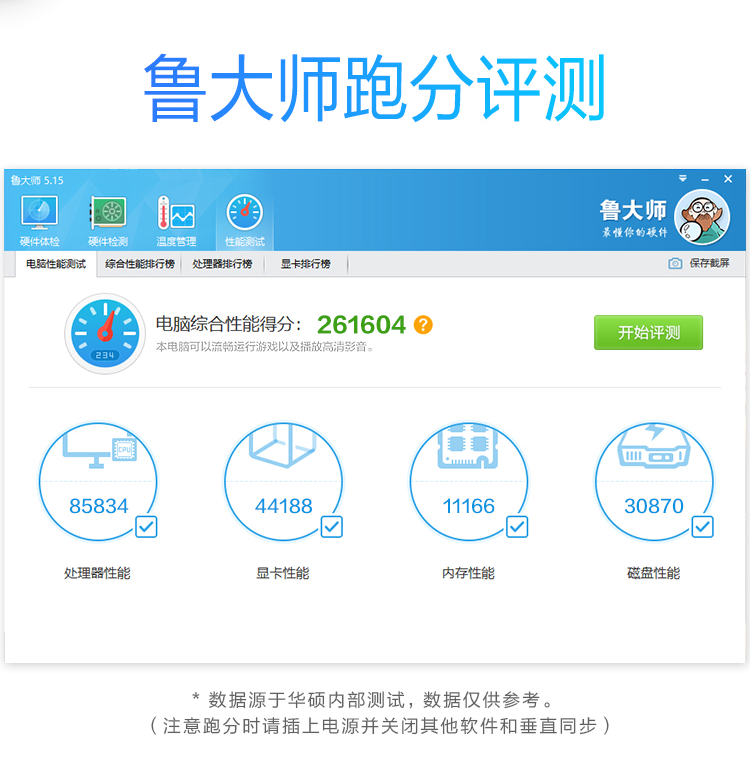The width and height of the screenshot is (750, 771).
Task: Minimize the 鲁大师 window
Action: (705, 179)
